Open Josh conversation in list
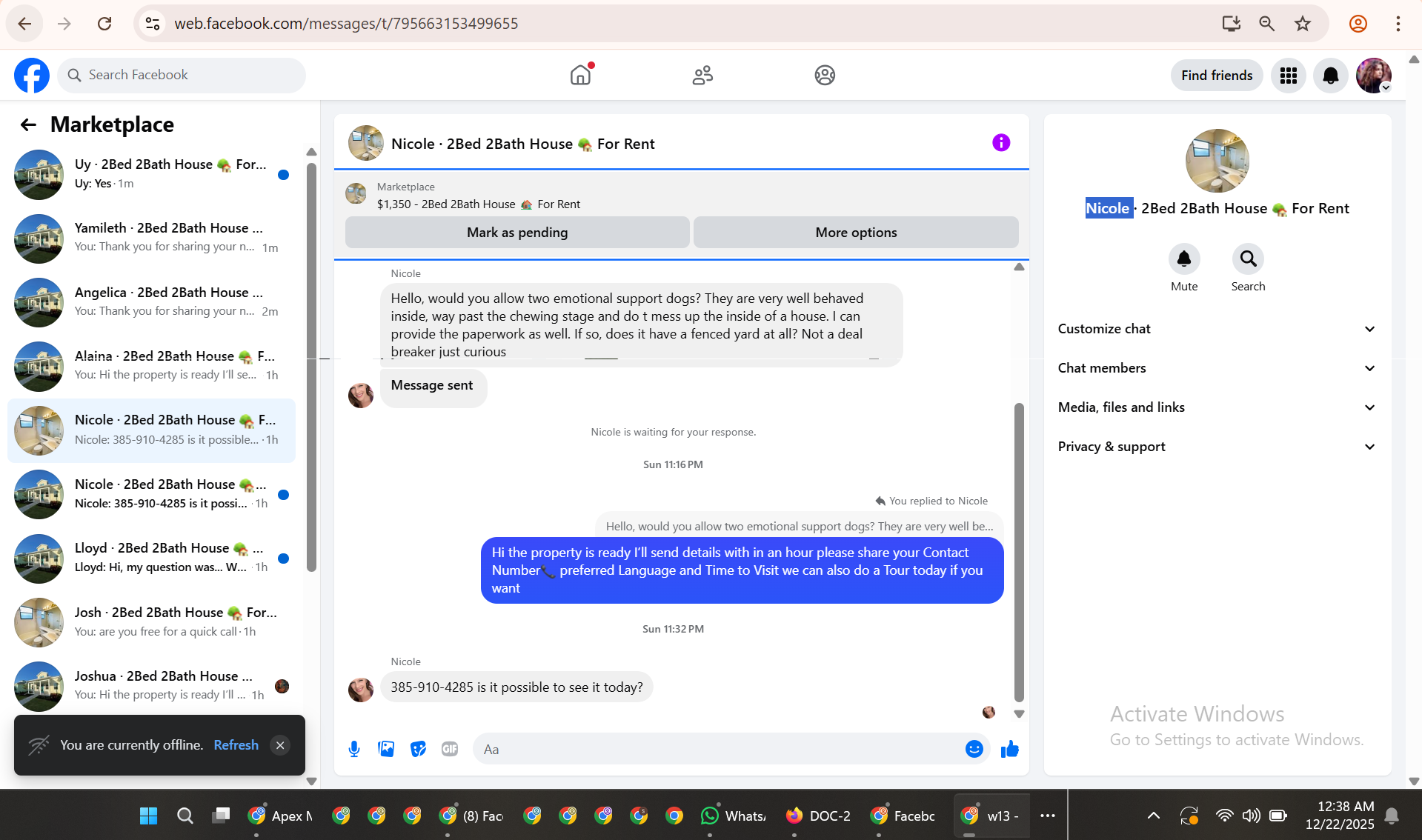The height and width of the screenshot is (840, 1422). 151,623
